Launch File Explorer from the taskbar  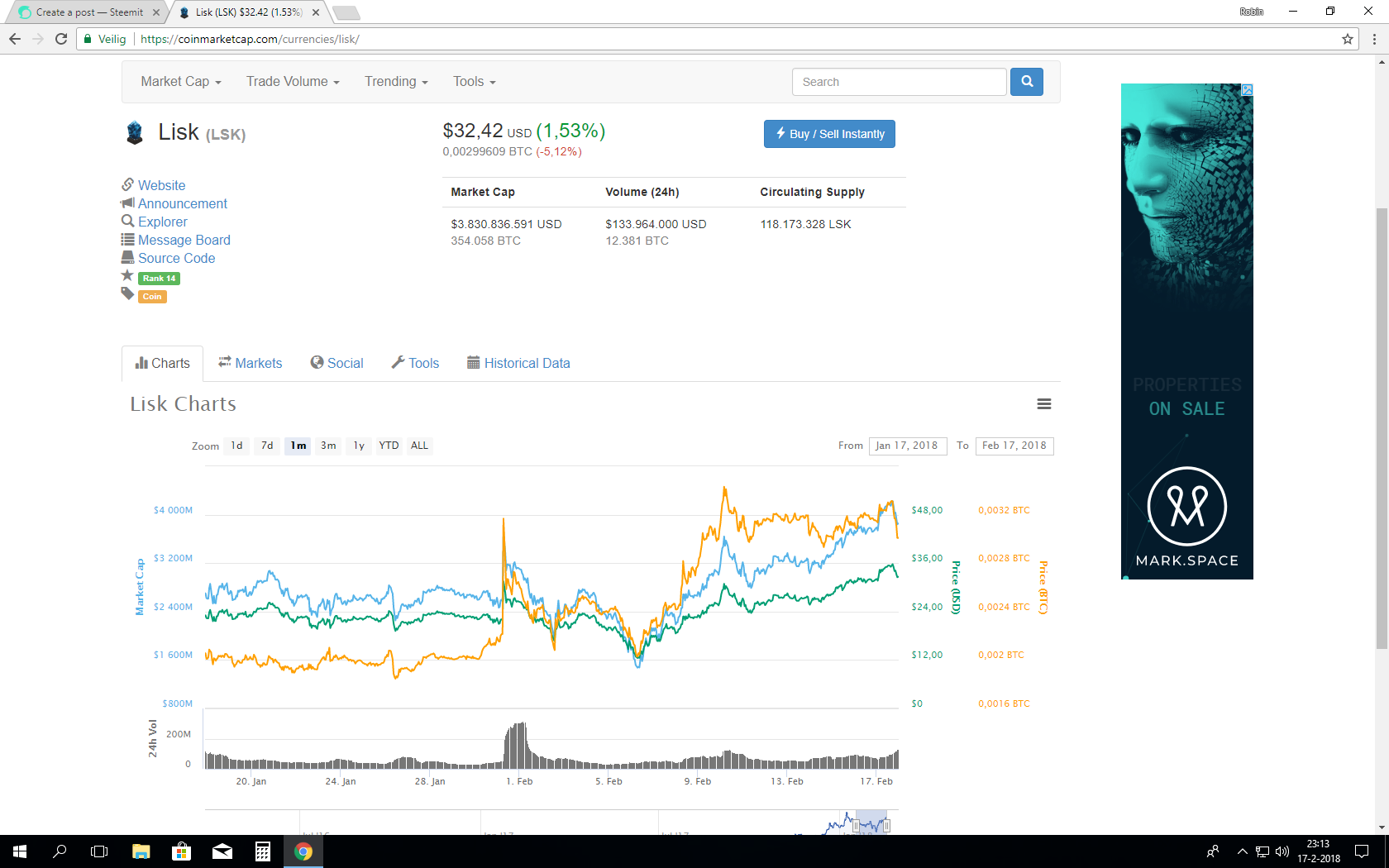[141, 851]
